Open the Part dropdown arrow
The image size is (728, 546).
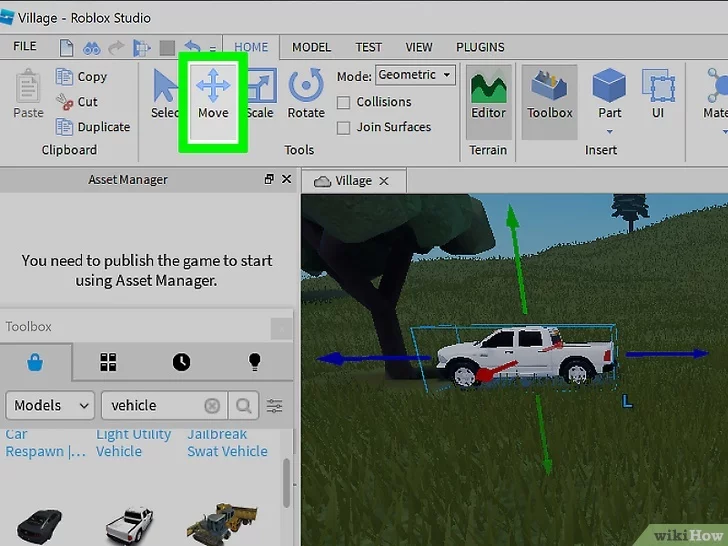pyautogui.click(x=609, y=131)
